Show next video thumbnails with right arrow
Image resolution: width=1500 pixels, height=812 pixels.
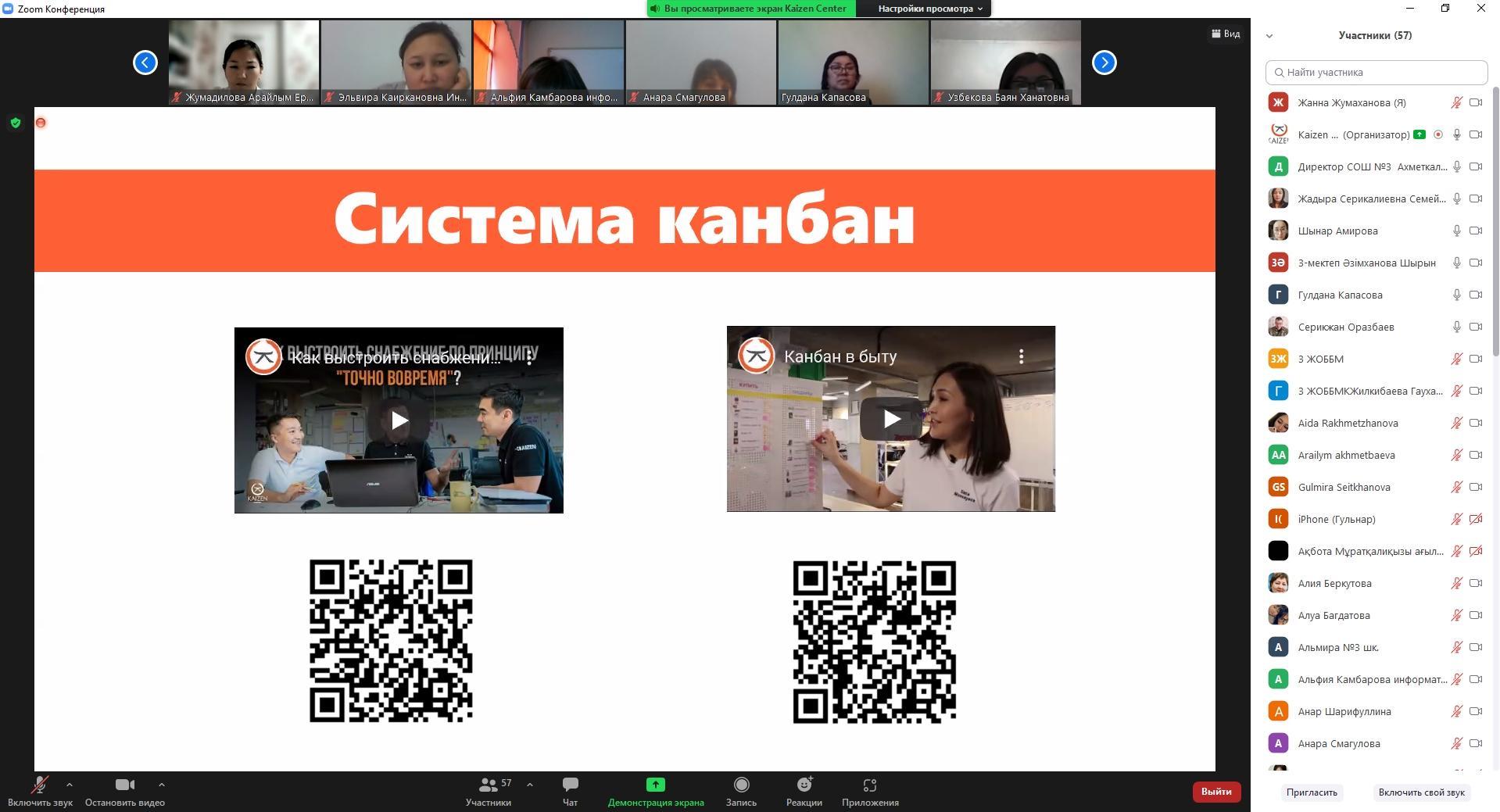[1104, 63]
